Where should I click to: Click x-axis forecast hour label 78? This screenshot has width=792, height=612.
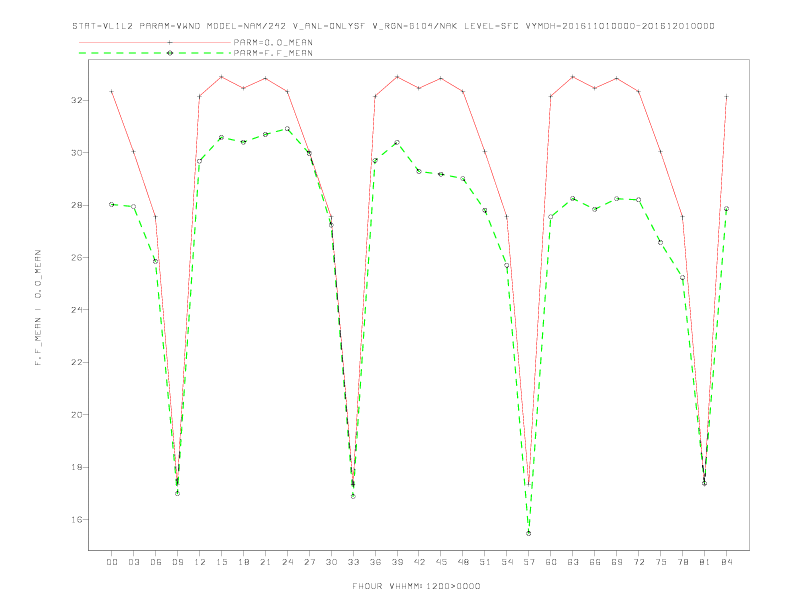point(683,562)
